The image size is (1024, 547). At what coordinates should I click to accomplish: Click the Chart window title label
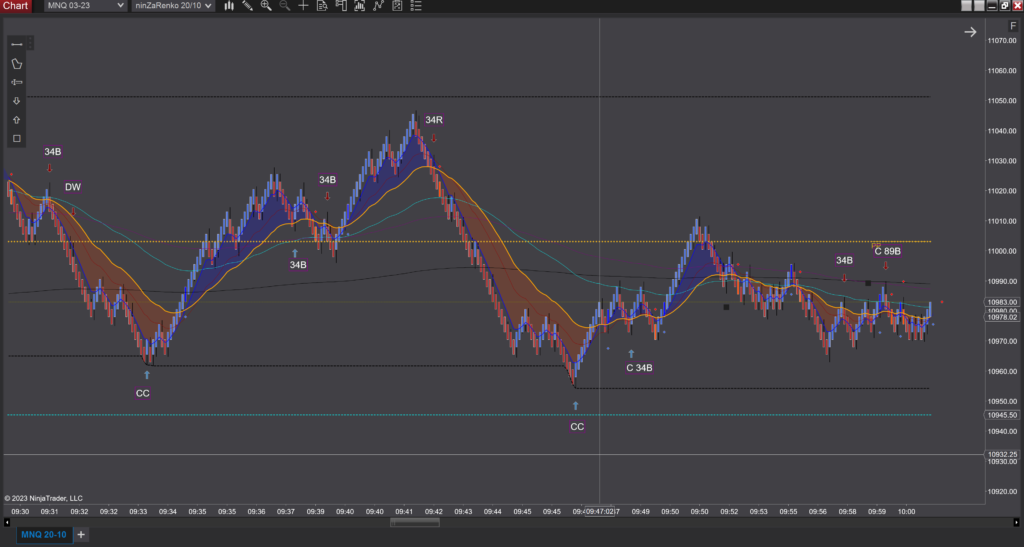coord(15,6)
